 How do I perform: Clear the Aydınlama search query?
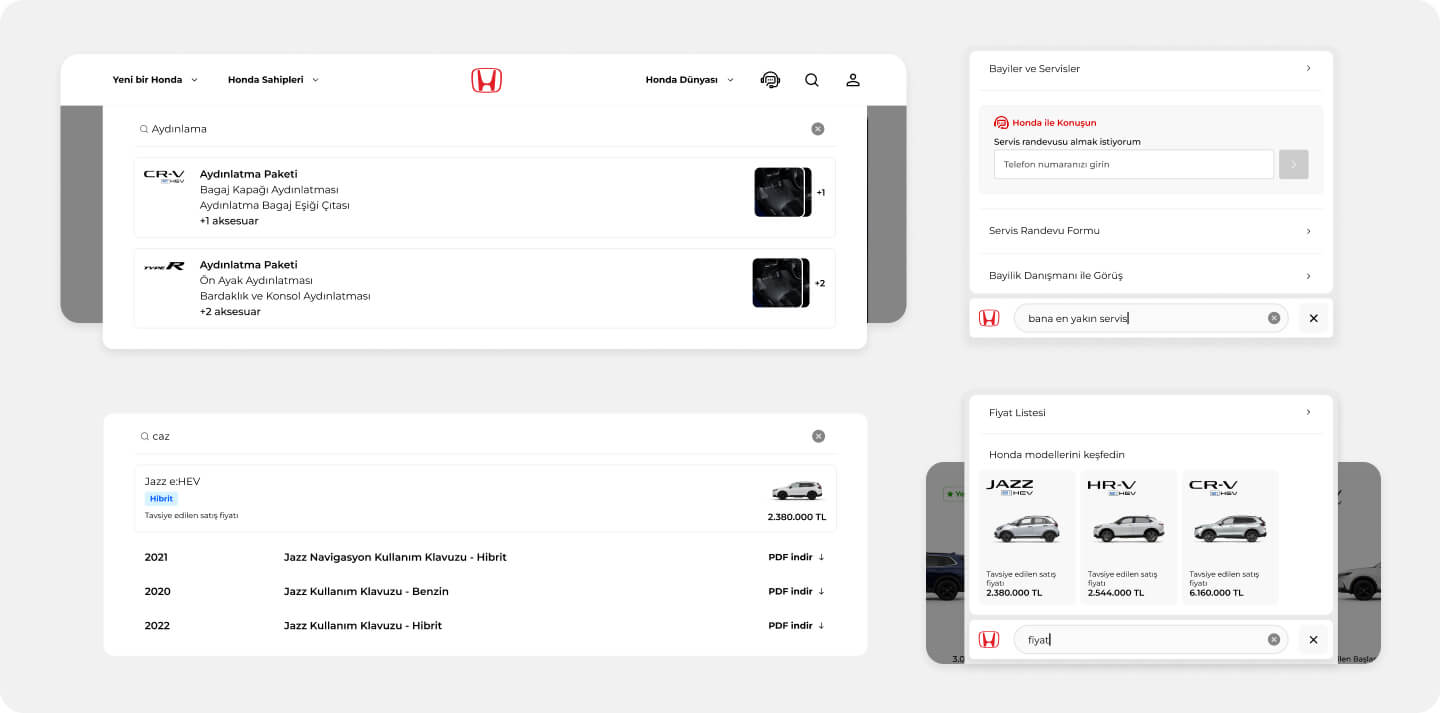tap(818, 129)
